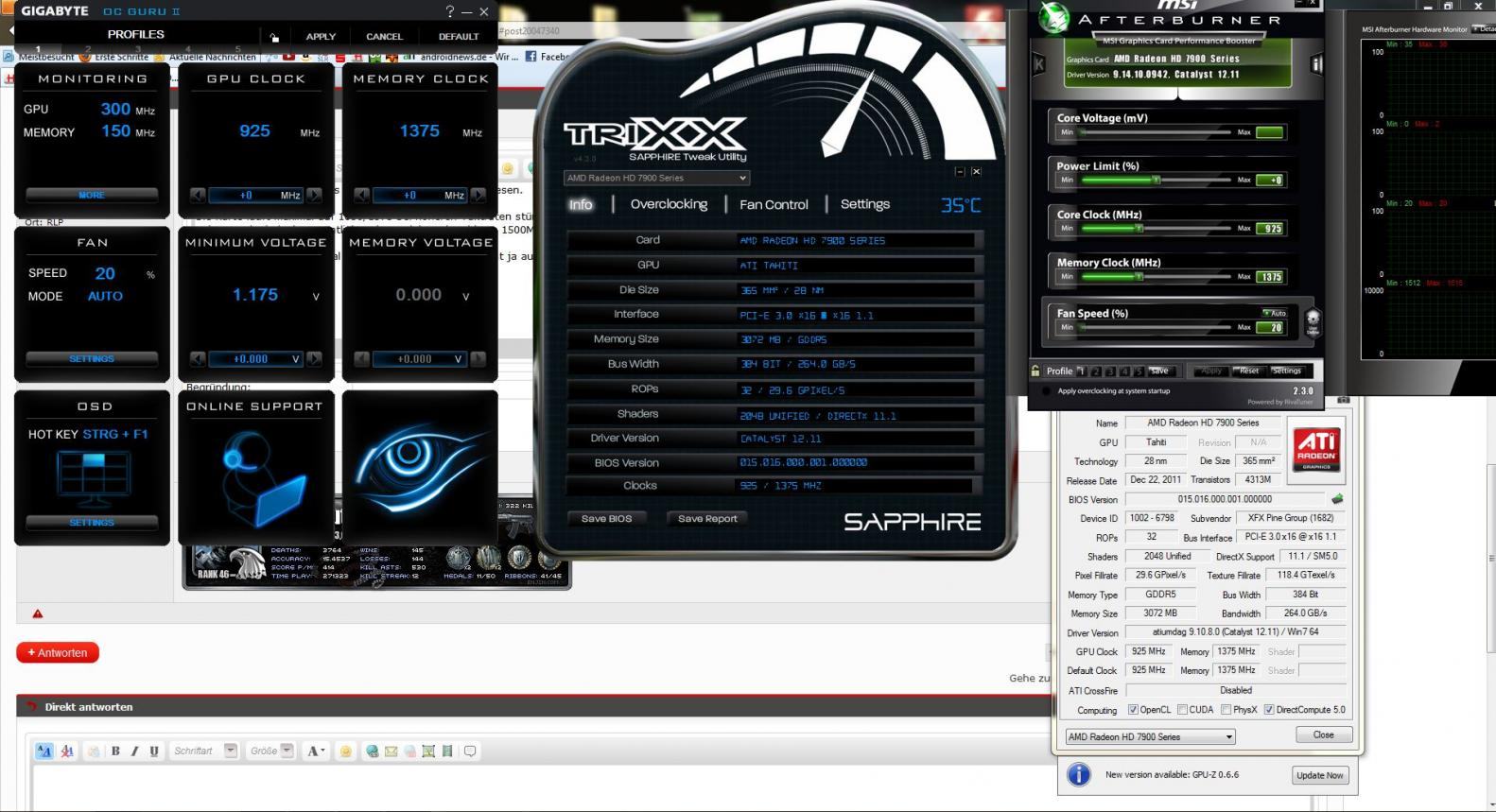Image resolution: width=1496 pixels, height=812 pixels.
Task: Click Afterburner left K kombustor icon
Action: click(x=1039, y=64)
